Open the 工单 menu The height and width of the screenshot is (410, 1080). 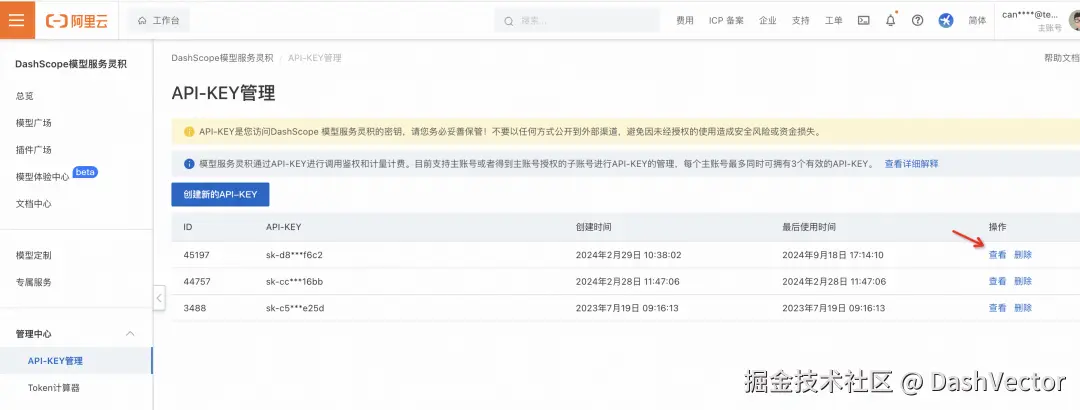(x=833, y=21)
